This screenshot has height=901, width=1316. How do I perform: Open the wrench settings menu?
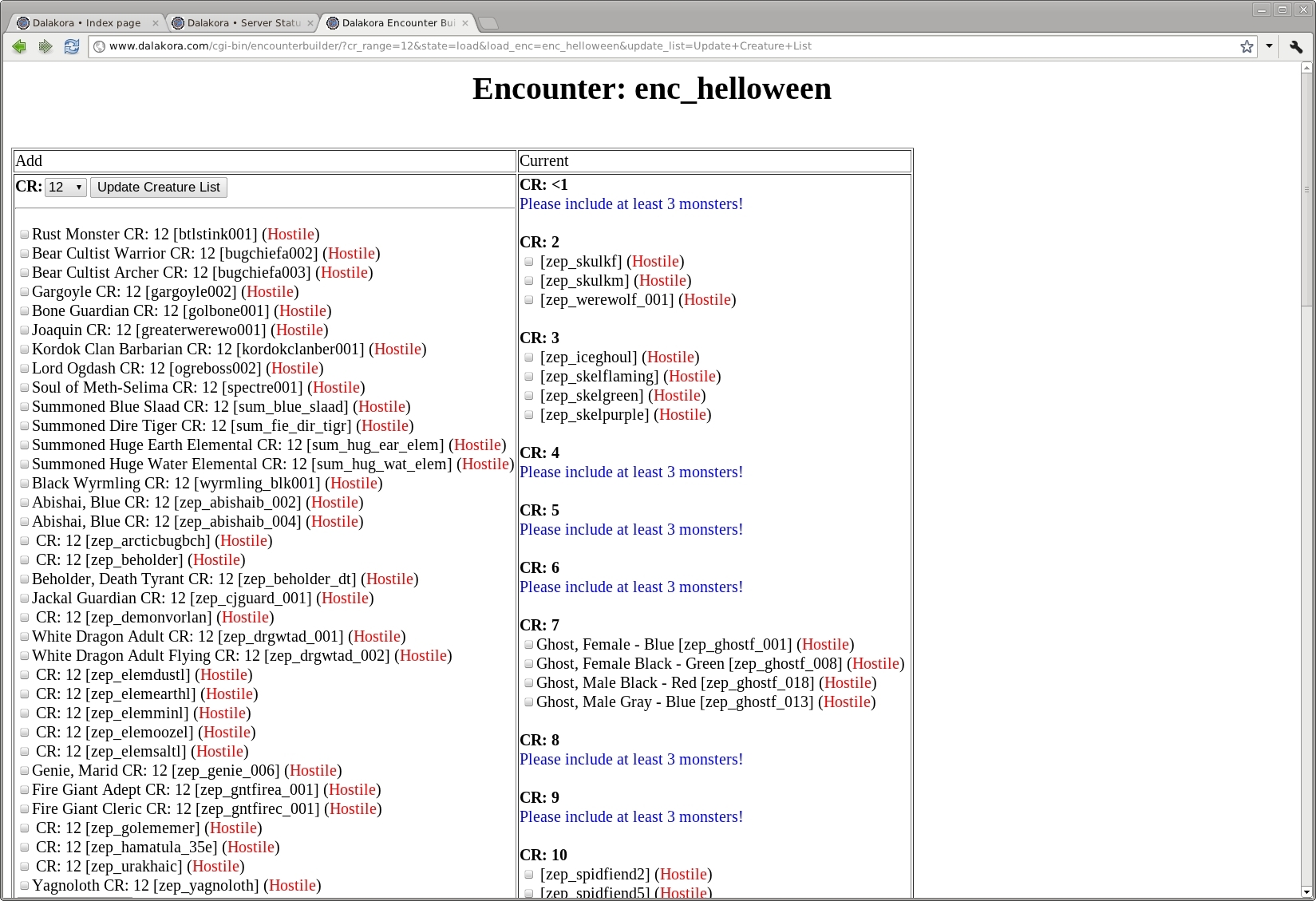click(1296, 46)
